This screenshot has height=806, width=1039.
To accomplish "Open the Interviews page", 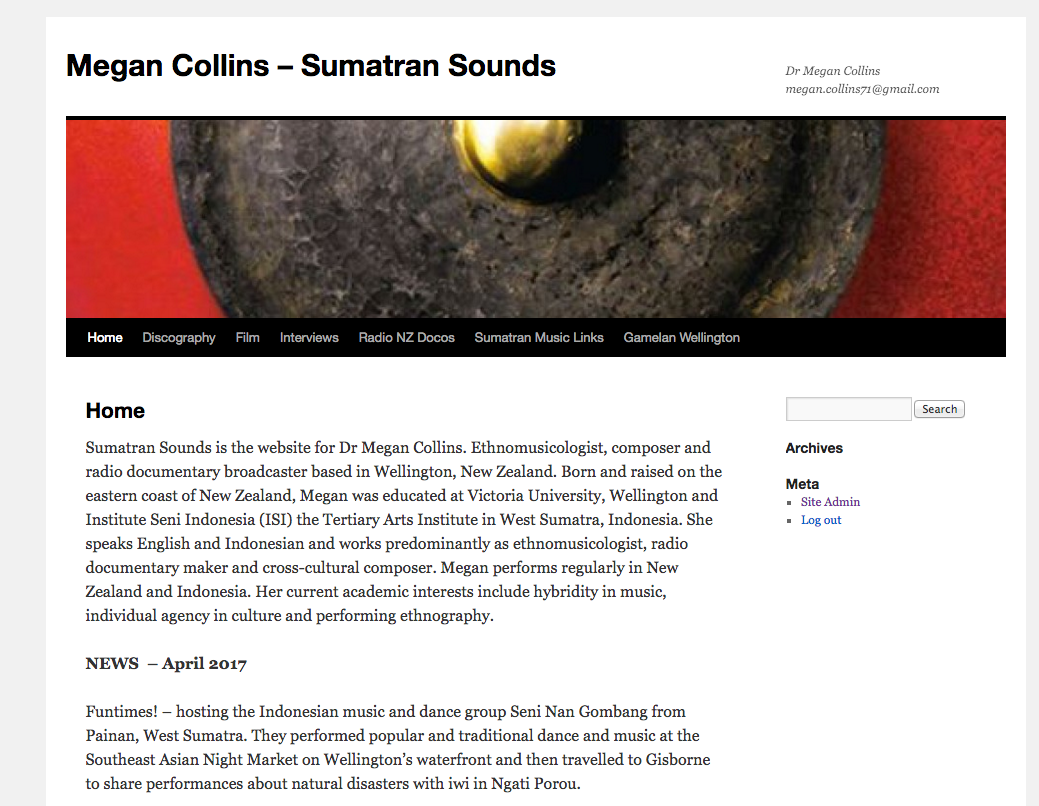I will click(309, 338).
